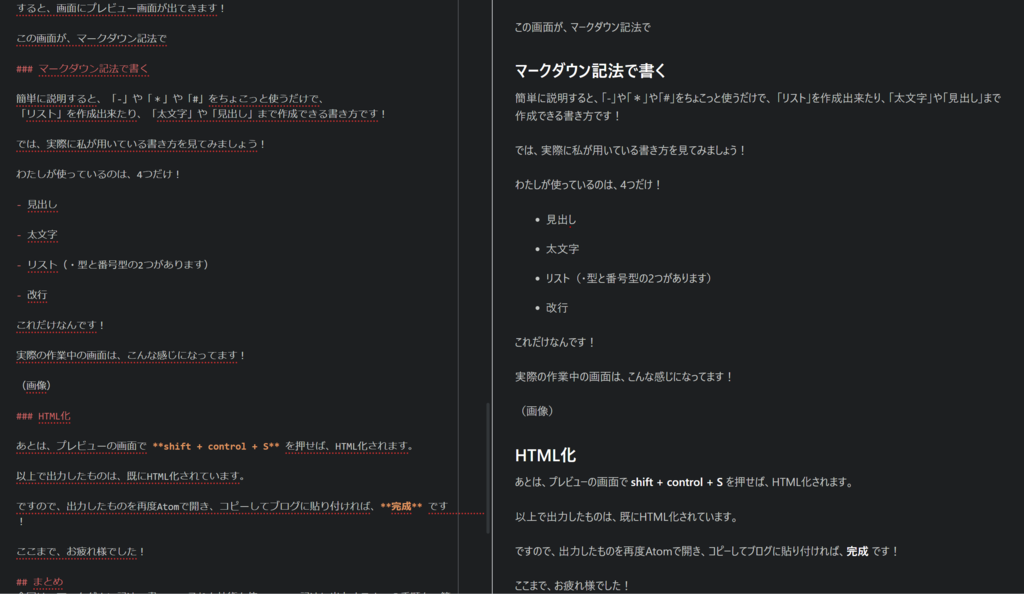Image resolution: width=1024 pixels, height=594 pixels.
Task: Click '実際の作業中の画面は' in preview pane
Action: point(624,377)
